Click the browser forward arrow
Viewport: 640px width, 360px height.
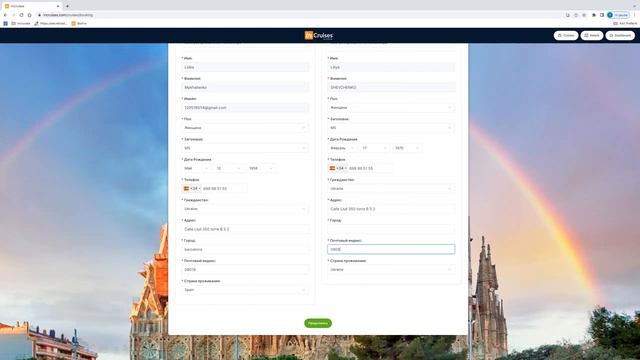(13, 15)
